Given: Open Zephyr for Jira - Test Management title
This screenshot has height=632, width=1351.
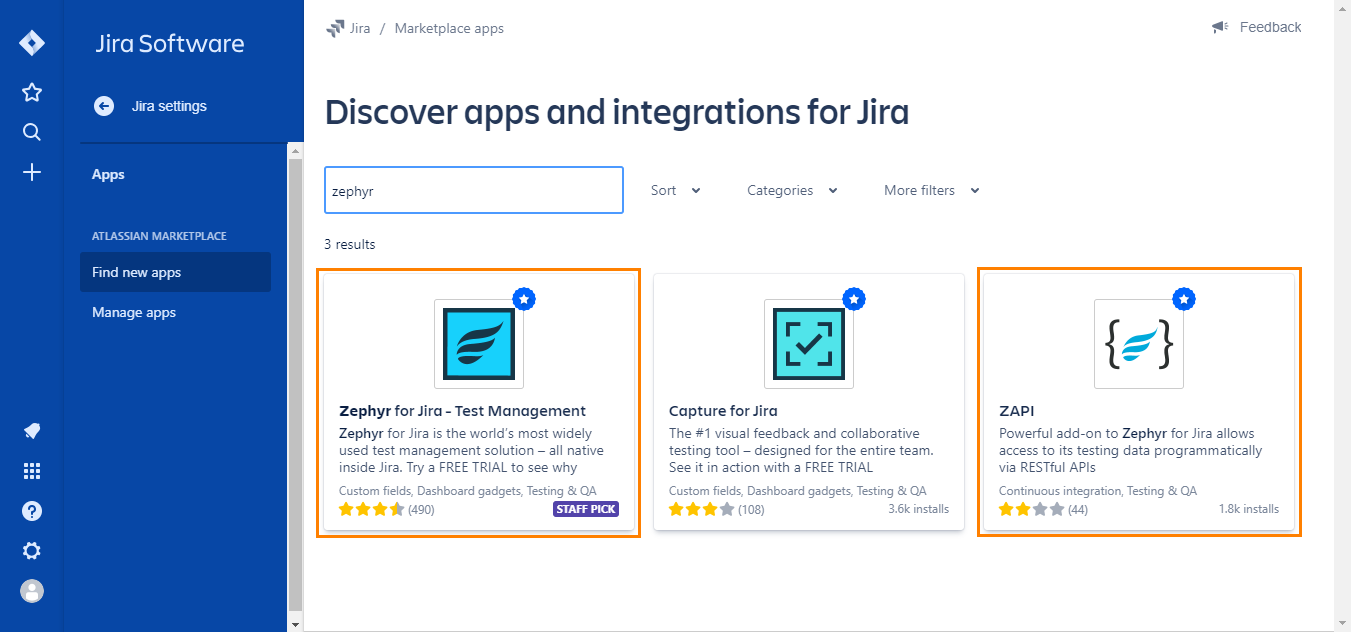Looking at the screenshot, I should point(462,411).
